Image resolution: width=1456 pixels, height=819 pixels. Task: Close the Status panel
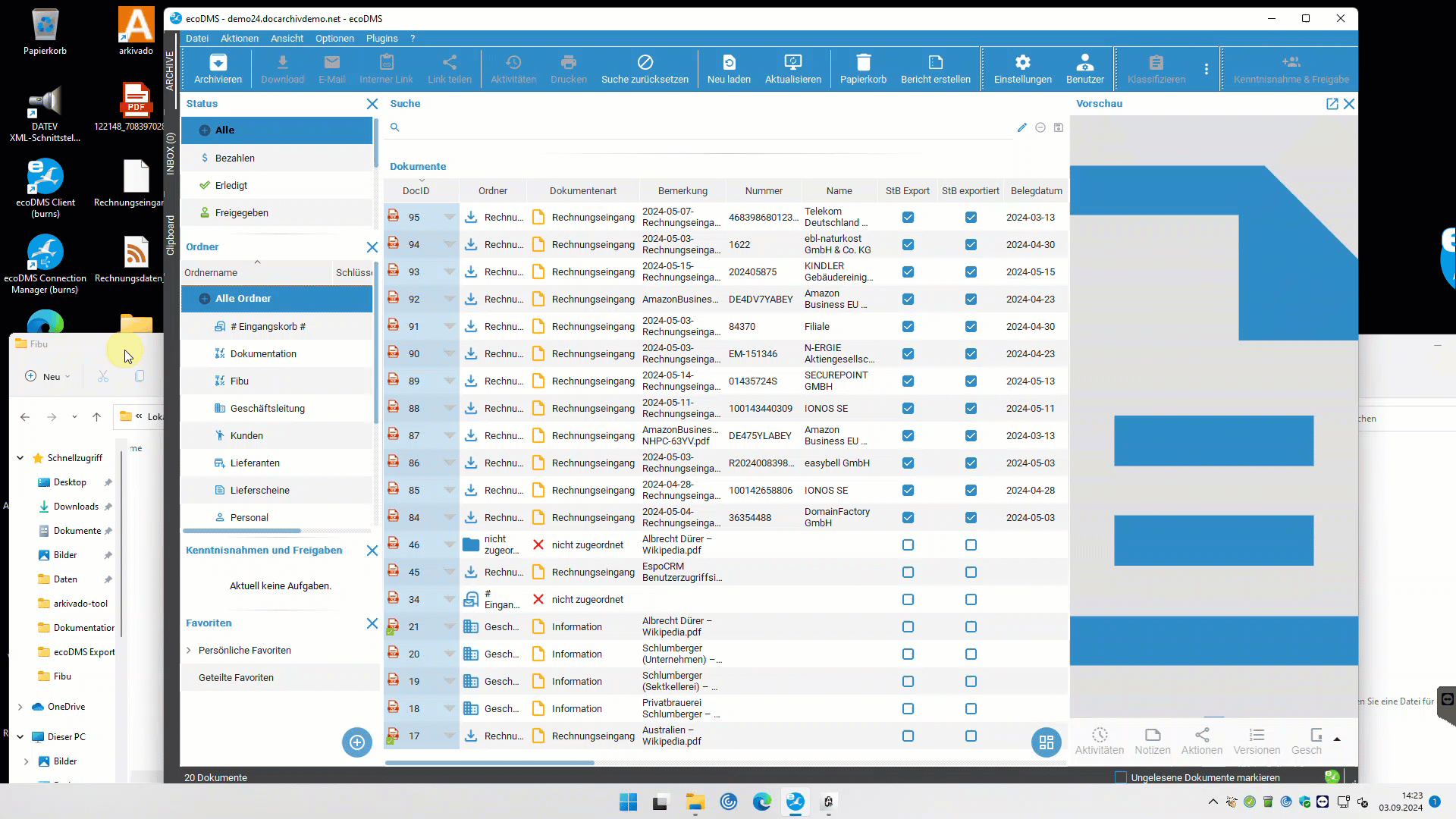(x=372, y=104)
